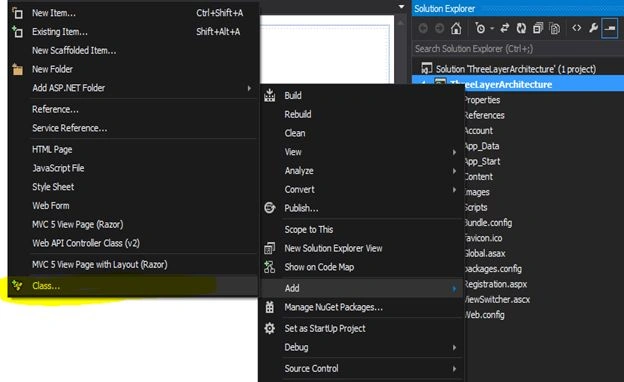The height and width of the screenshot is (382, 624).
Task: Click the Set as StartUp Project gear icon
Action: click(x=269, y=328)
